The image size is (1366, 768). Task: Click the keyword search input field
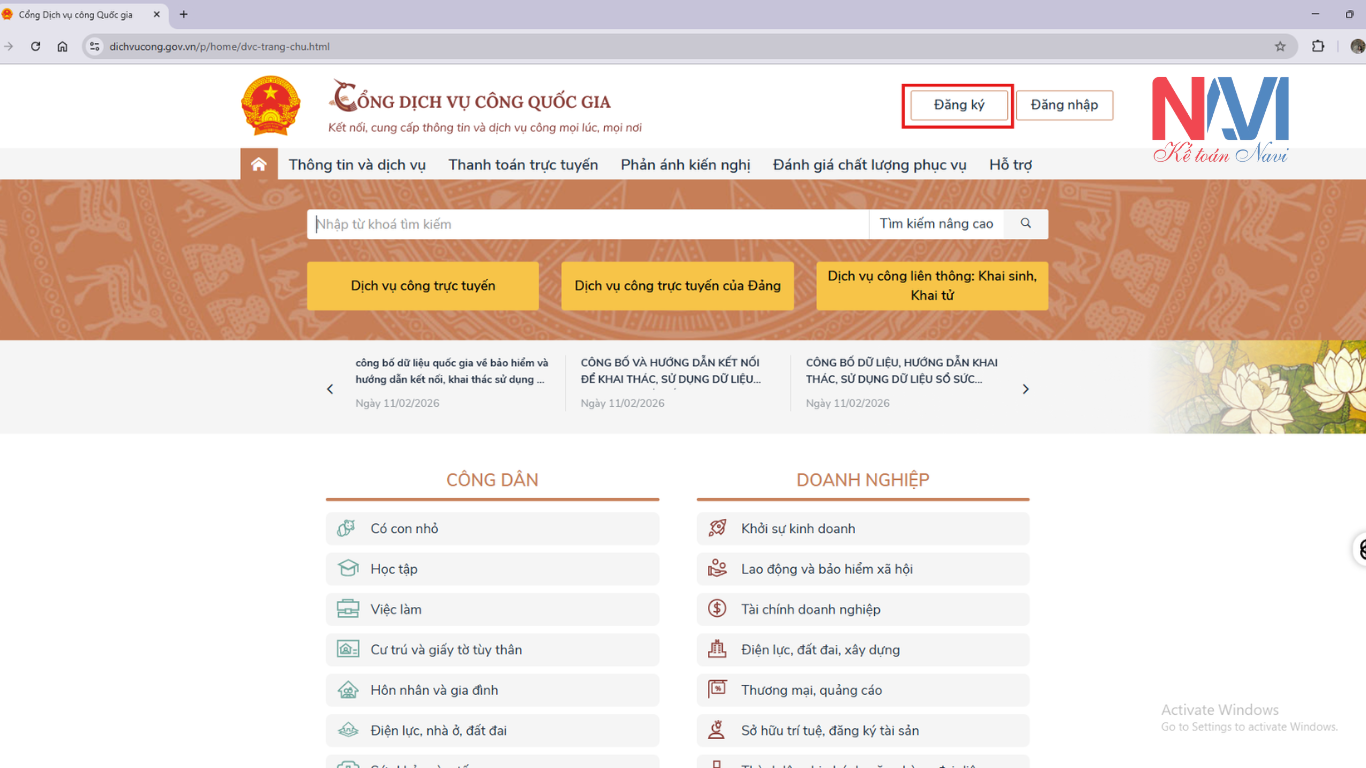[x=588, y=224]
